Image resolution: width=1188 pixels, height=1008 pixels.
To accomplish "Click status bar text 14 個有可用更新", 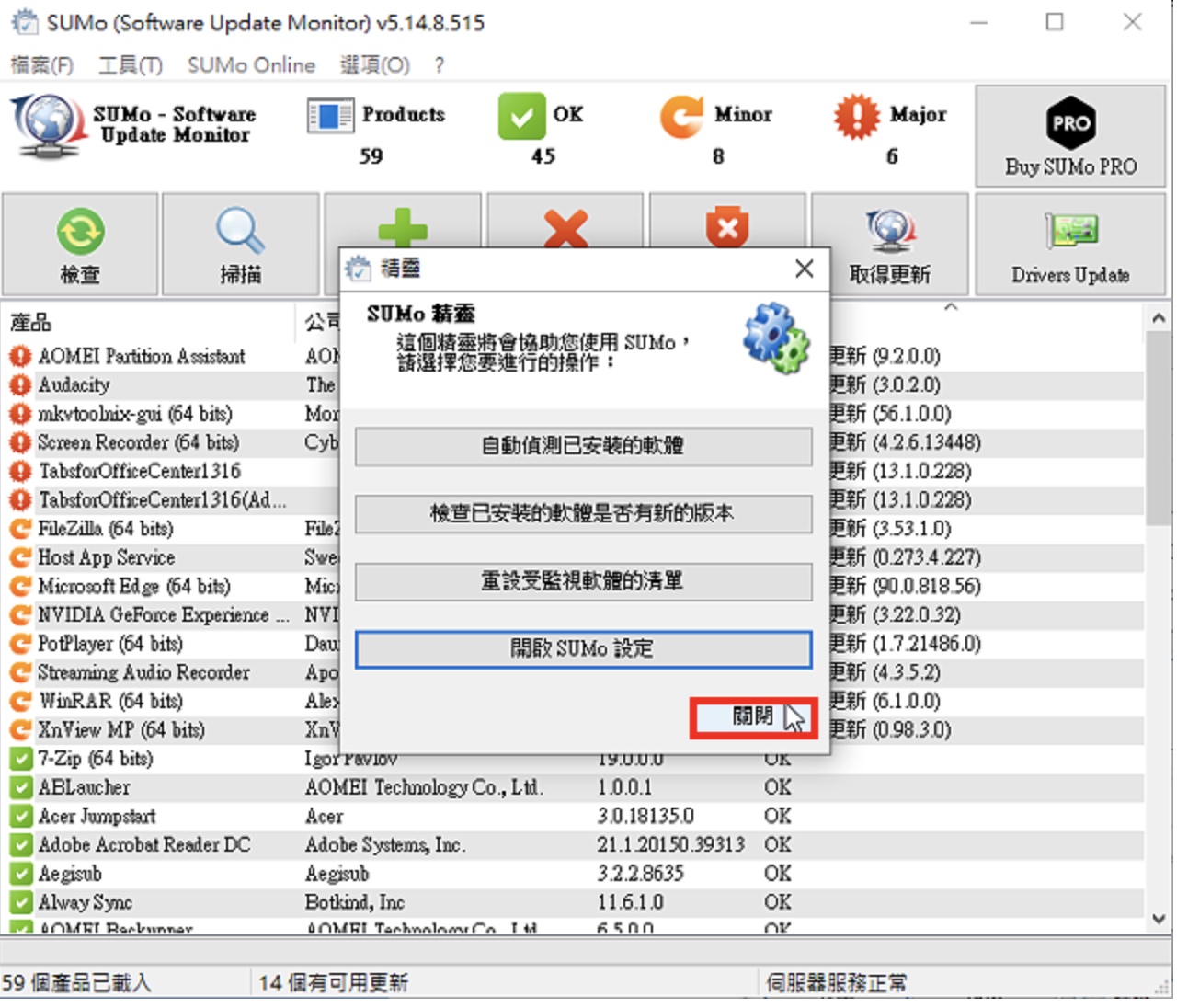I will (x=333, y=983).
